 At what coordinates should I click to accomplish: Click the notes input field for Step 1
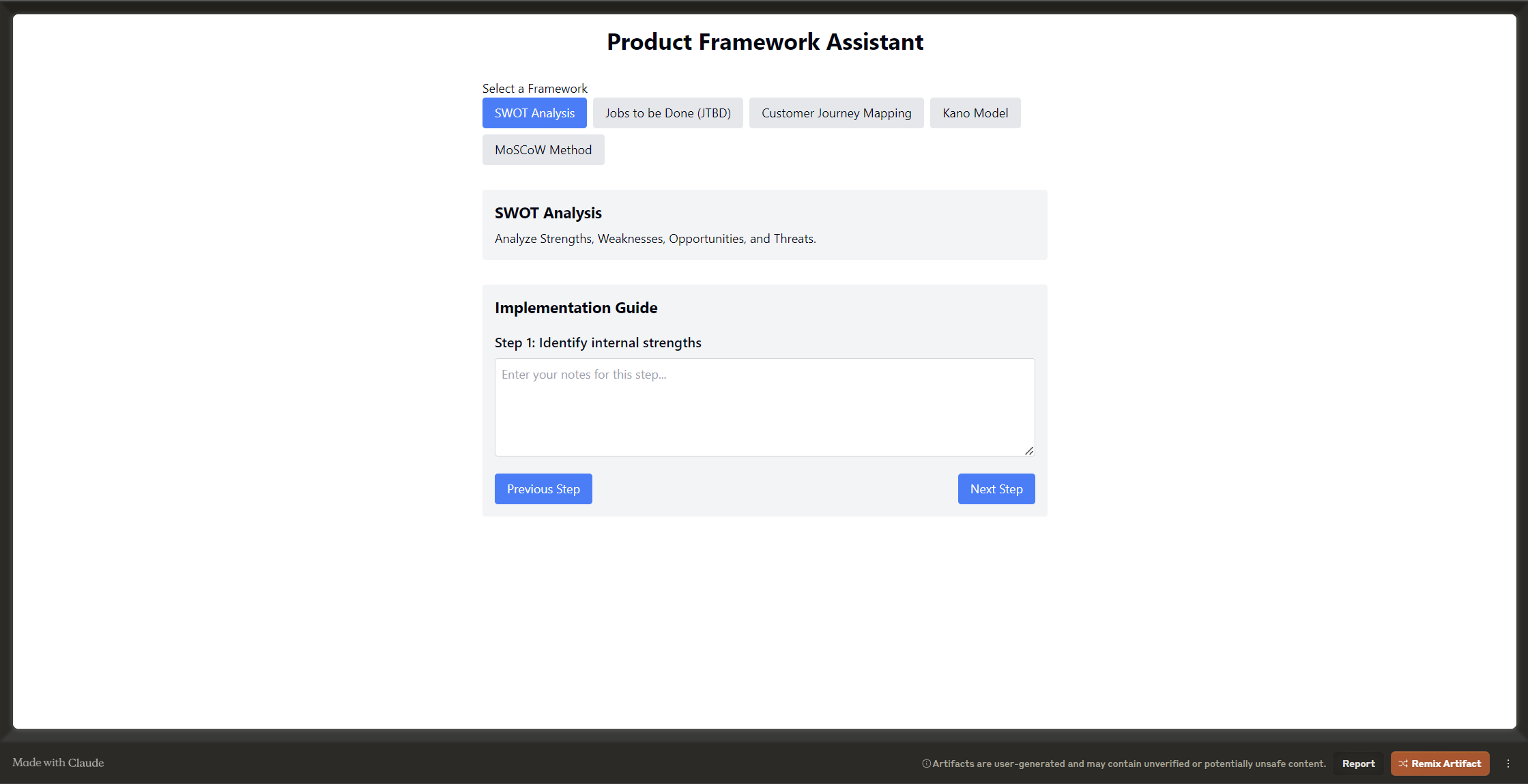[764, 407]
